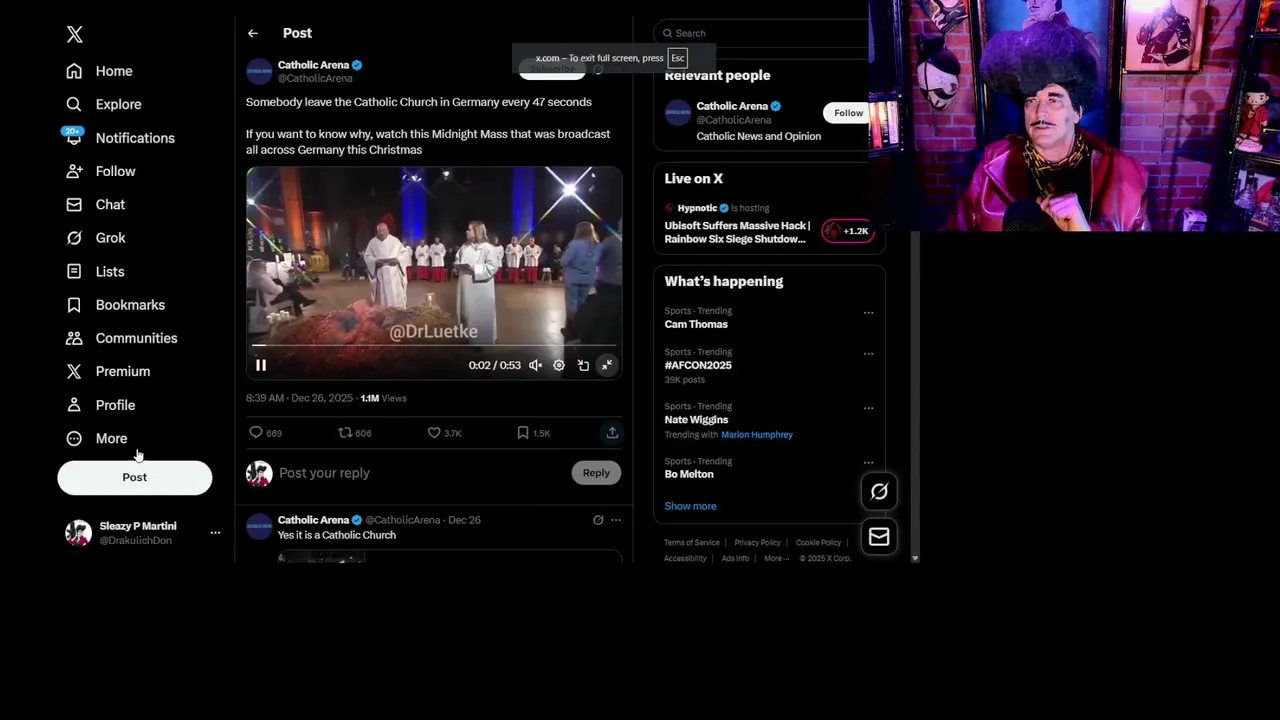
Task: Click Show more under What's happening
Action: (x=690, y=506)
